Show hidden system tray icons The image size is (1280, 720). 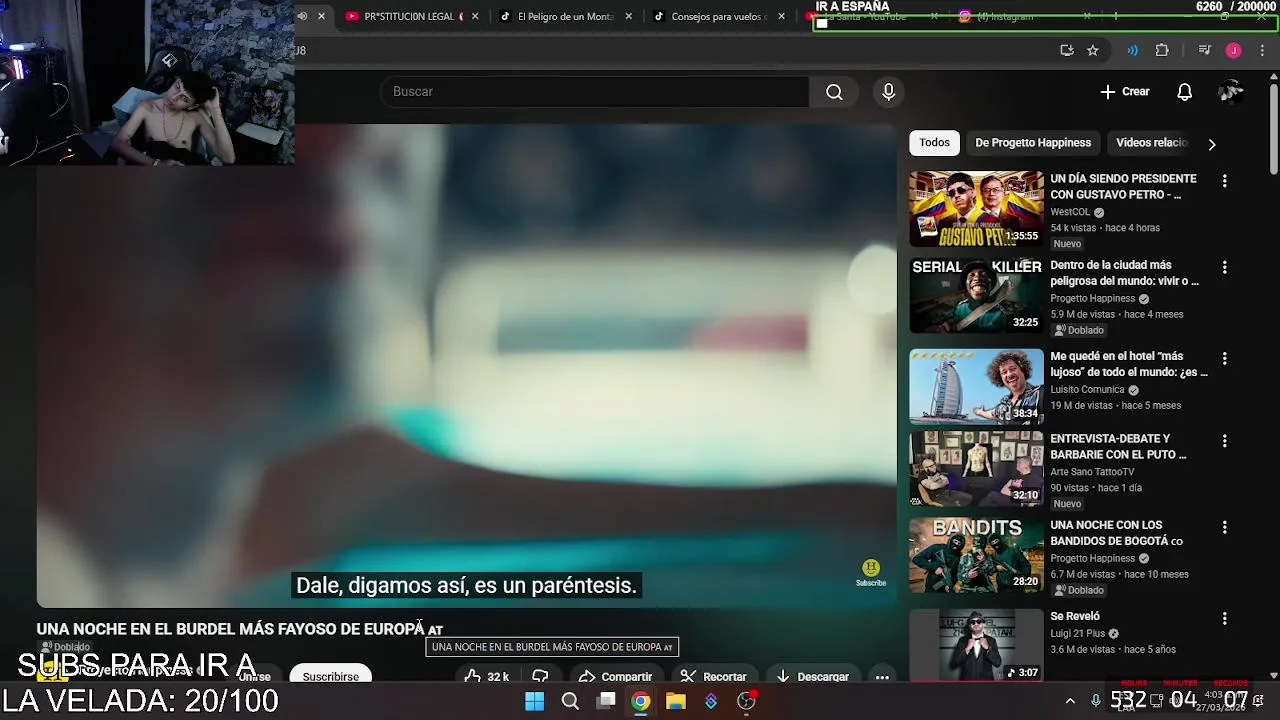click(x=1070, y=701)
